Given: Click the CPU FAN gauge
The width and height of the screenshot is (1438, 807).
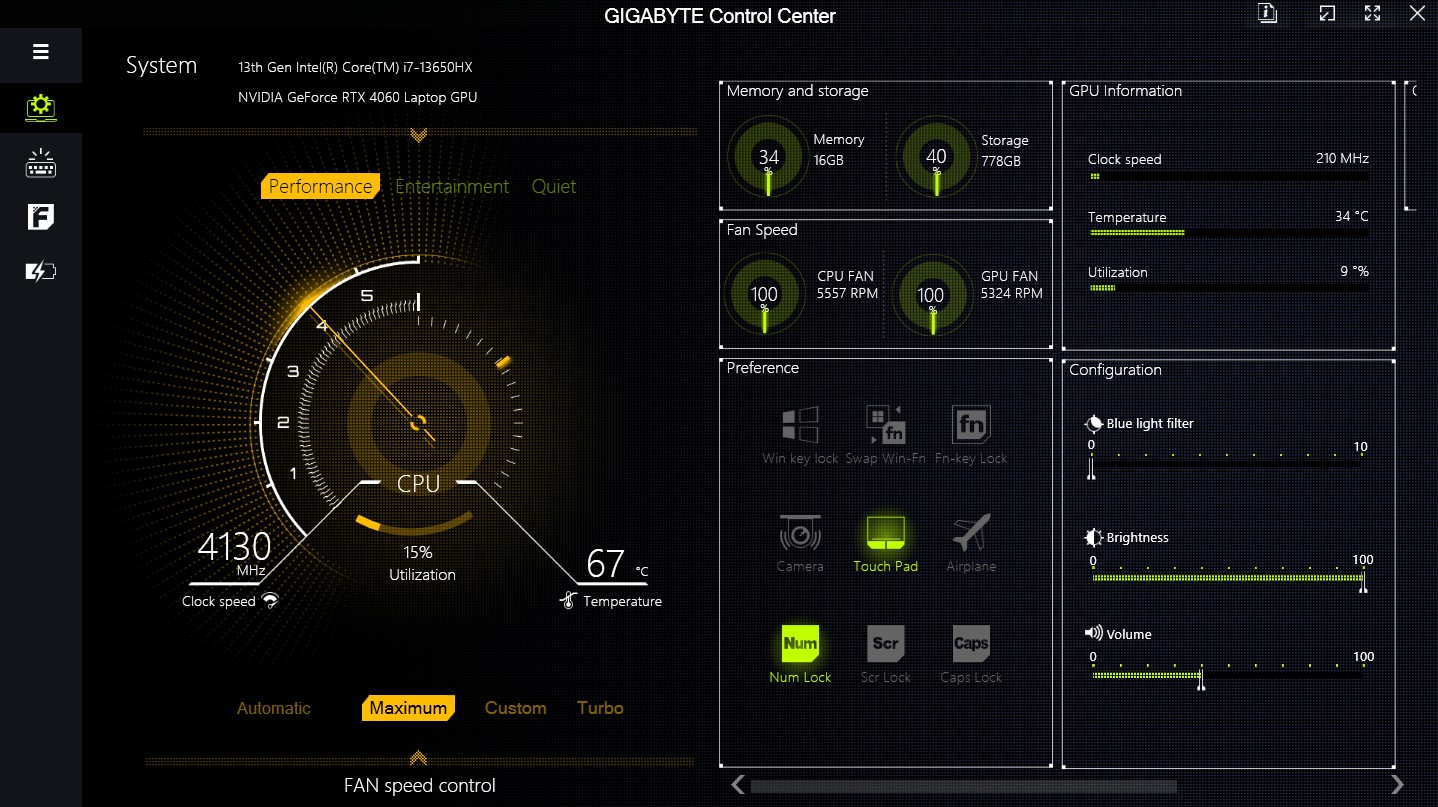Looking at the screenshot, I should [764, 294].
